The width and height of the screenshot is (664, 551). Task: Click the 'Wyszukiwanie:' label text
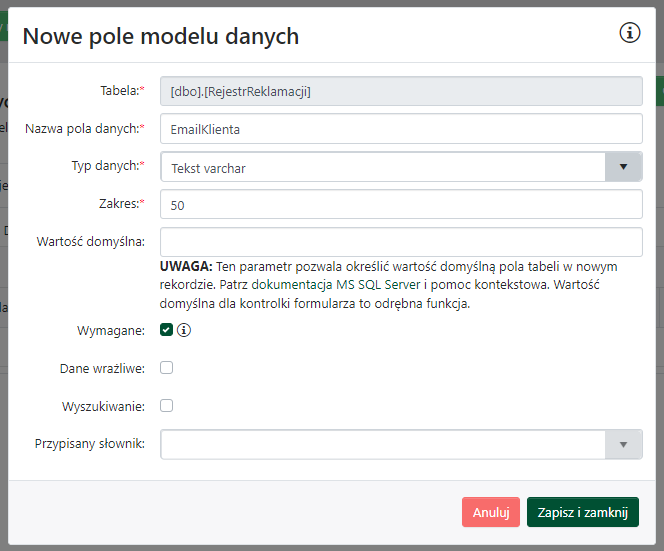103,406
